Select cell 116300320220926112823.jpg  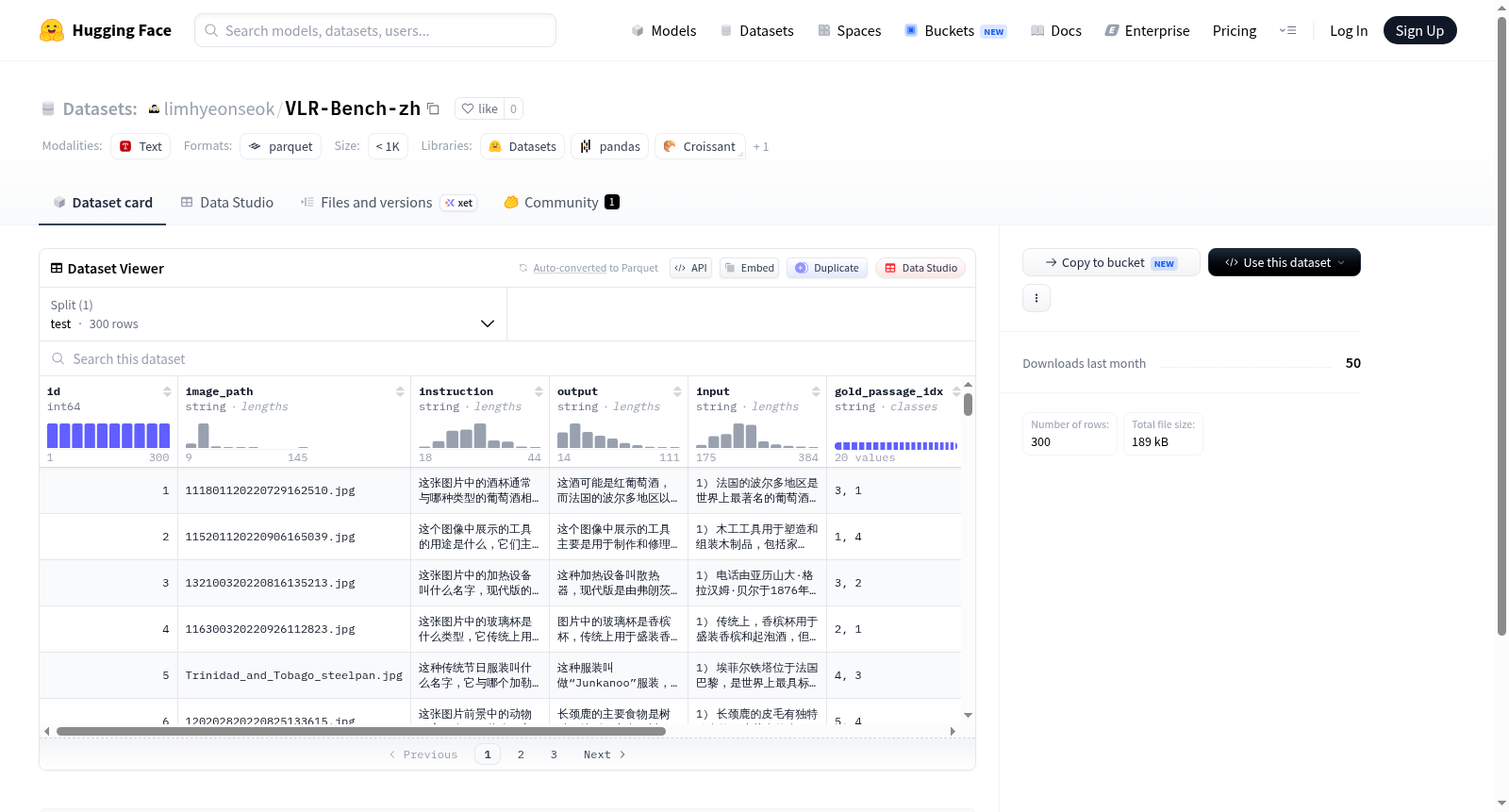(294, 629)
